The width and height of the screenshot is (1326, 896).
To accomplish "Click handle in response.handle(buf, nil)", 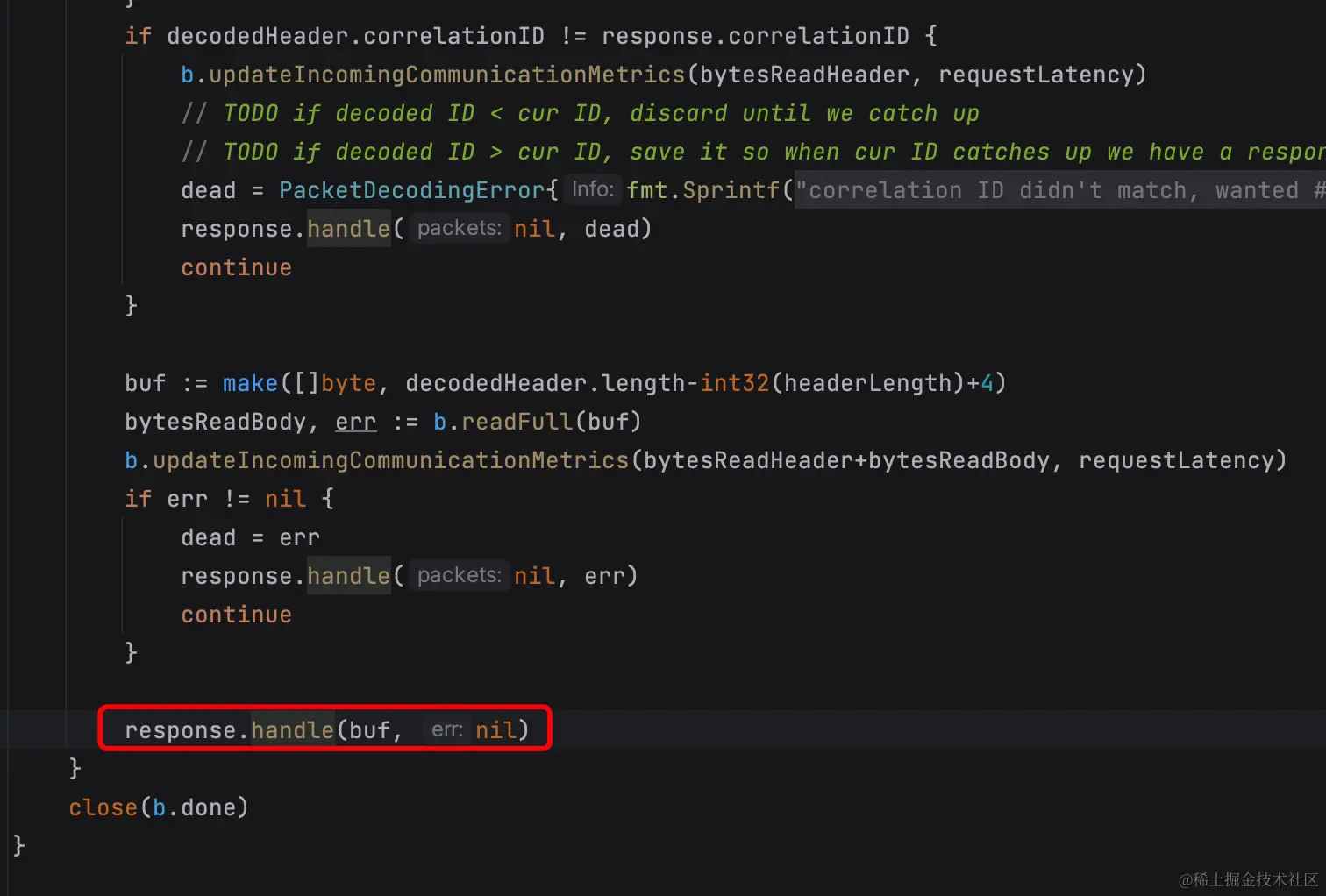I will [292, 730].
